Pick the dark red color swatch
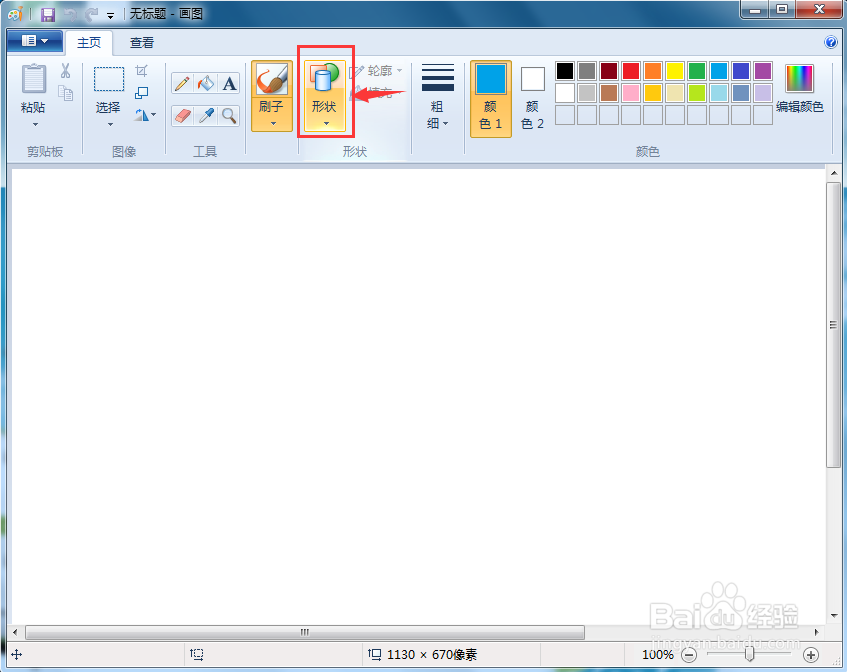847x672 pixels. (609, 71)
